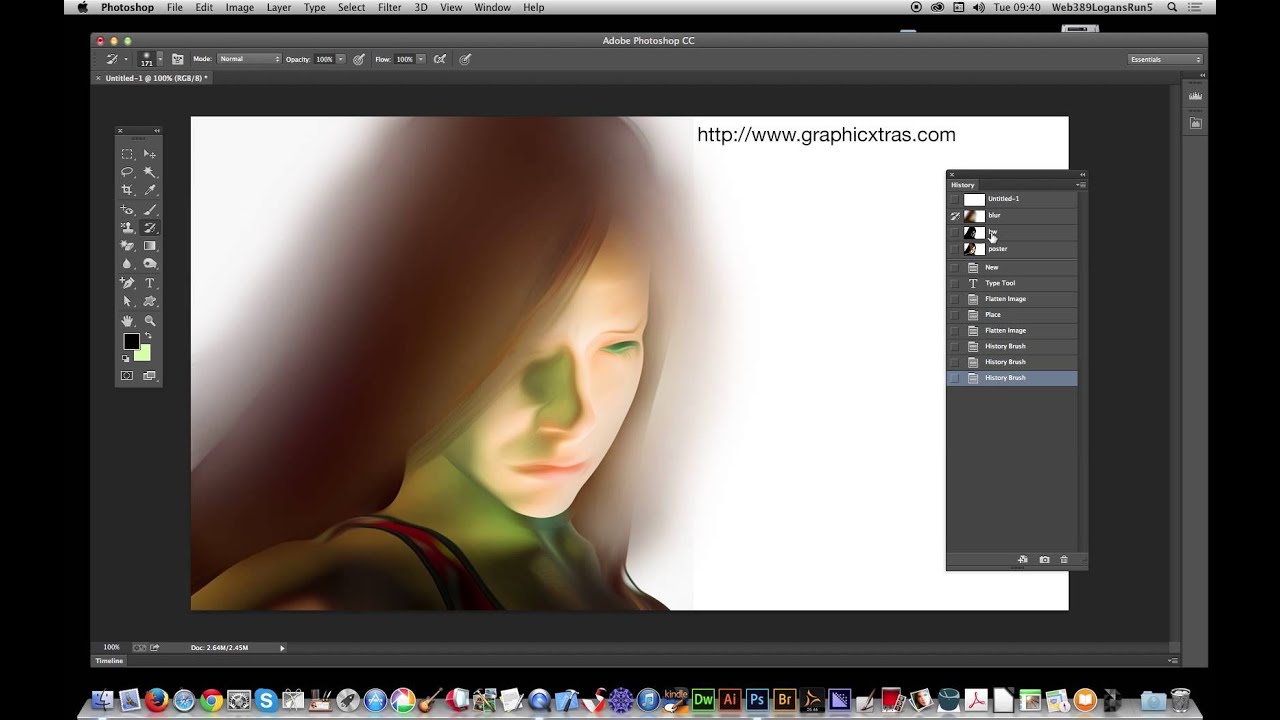This screenshot has width=1280, height=720.
Task: Set history brush source to hw snapshot
Action: (954, 233)
